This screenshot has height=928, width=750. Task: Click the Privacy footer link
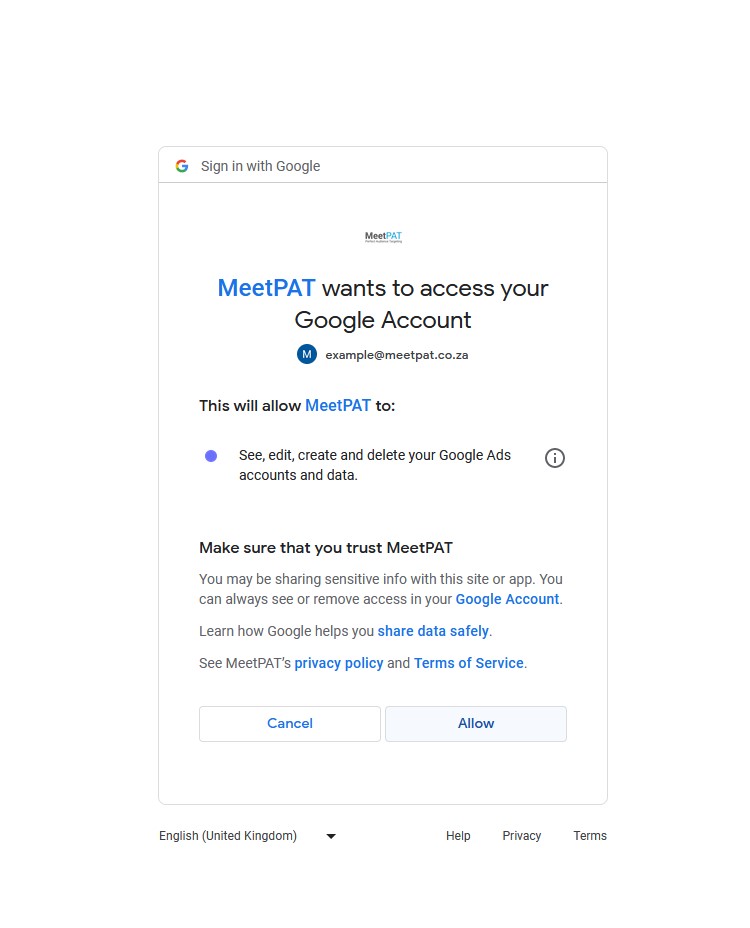tap(522, 836)
